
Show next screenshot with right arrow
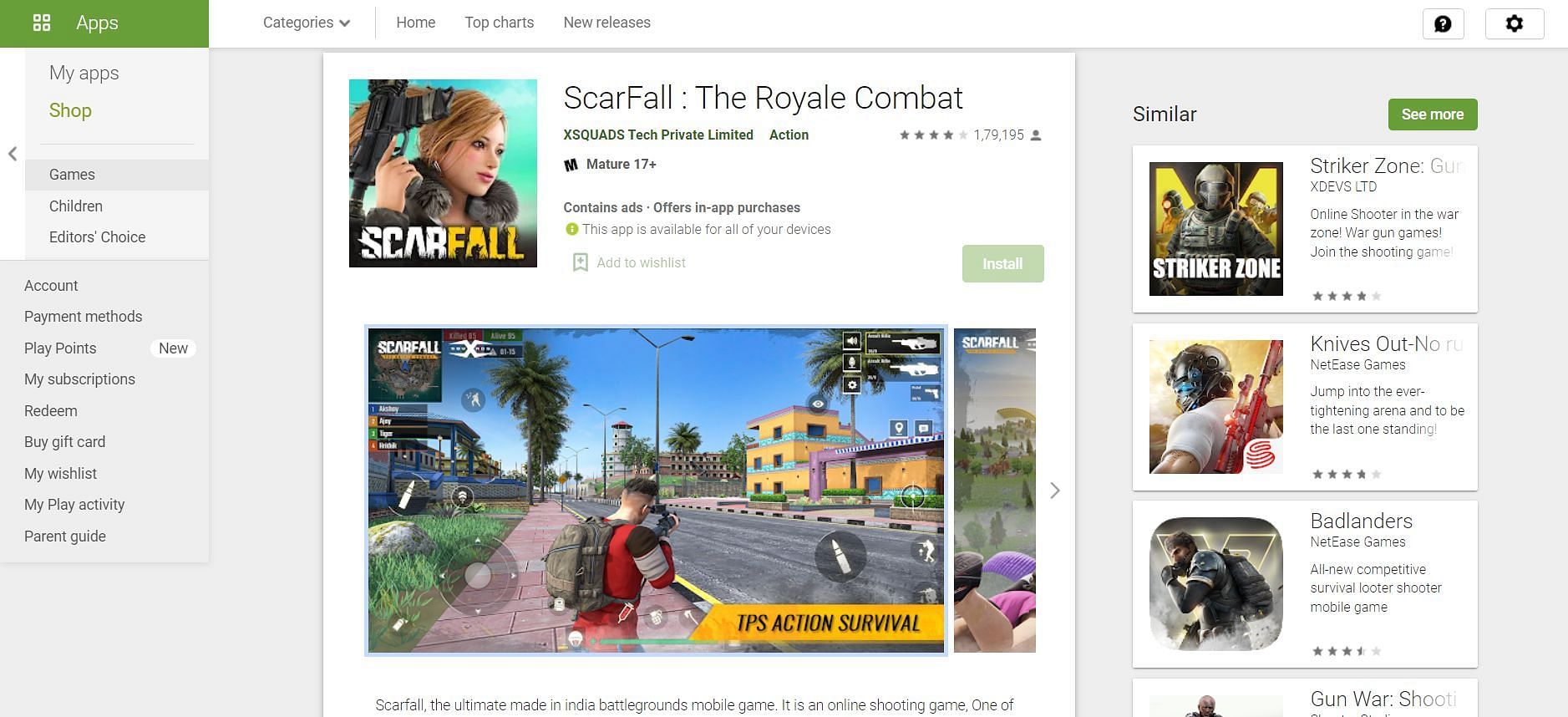(x=1055, y=491)
